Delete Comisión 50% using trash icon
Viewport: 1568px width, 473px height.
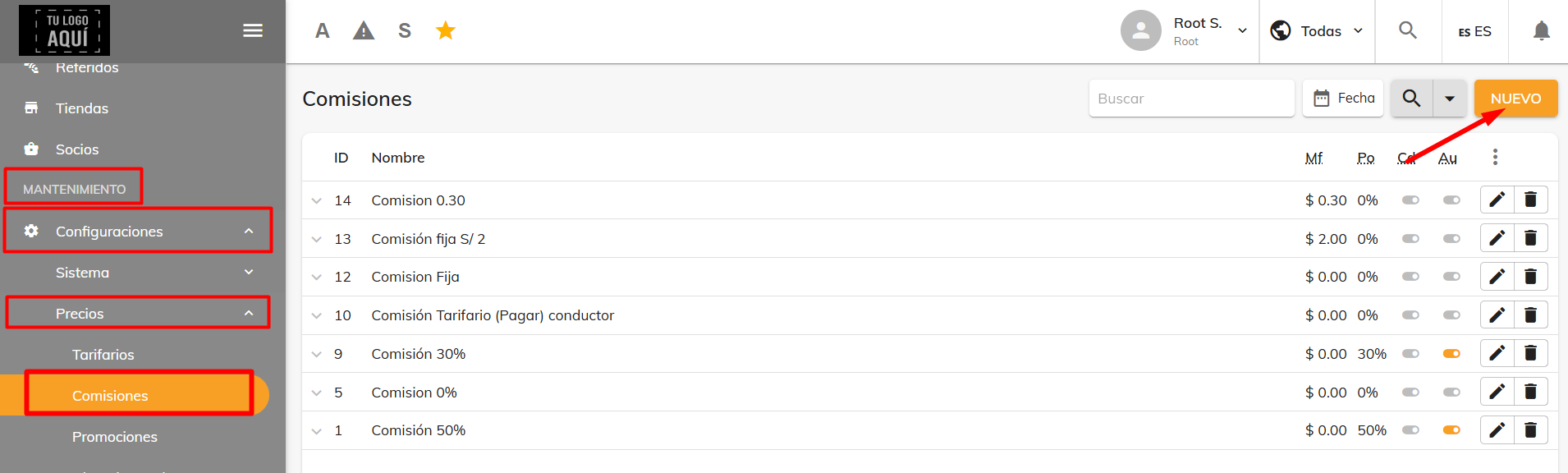tap(1531, 429)
